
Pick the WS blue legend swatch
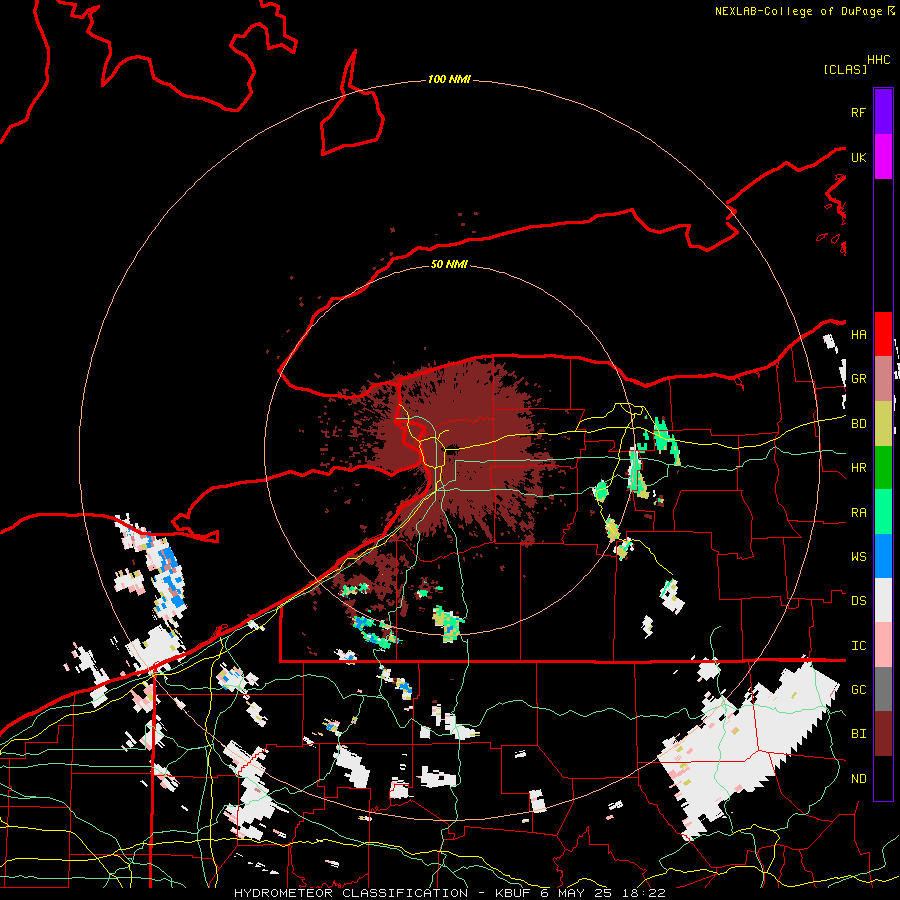(x=883, y=556)
